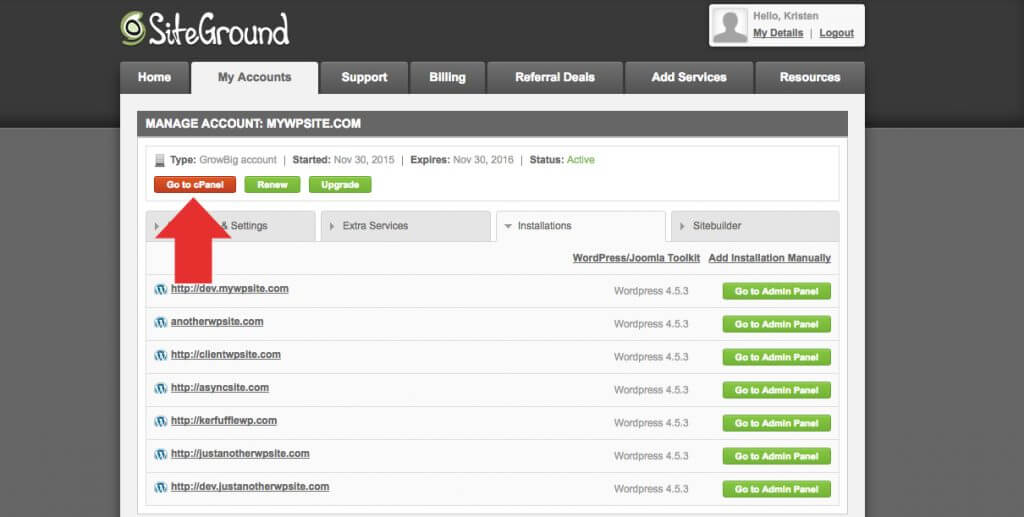This screenshot has width=1024, height=517.
Task: Open the Referral Deals tab
Action: tap(555, 77)
